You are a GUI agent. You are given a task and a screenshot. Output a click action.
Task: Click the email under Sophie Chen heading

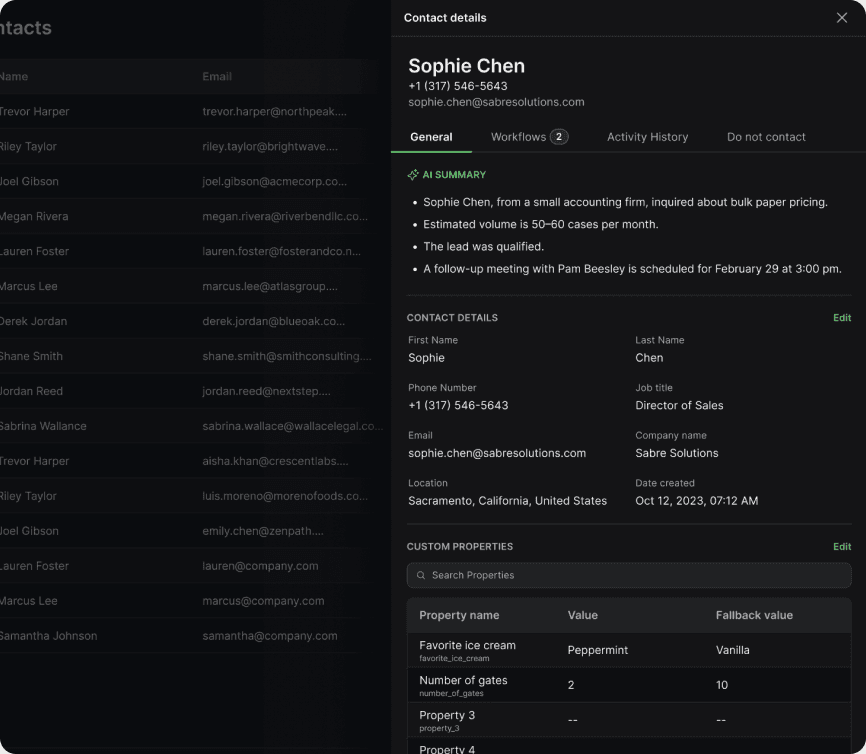click(x=496, y=102)
